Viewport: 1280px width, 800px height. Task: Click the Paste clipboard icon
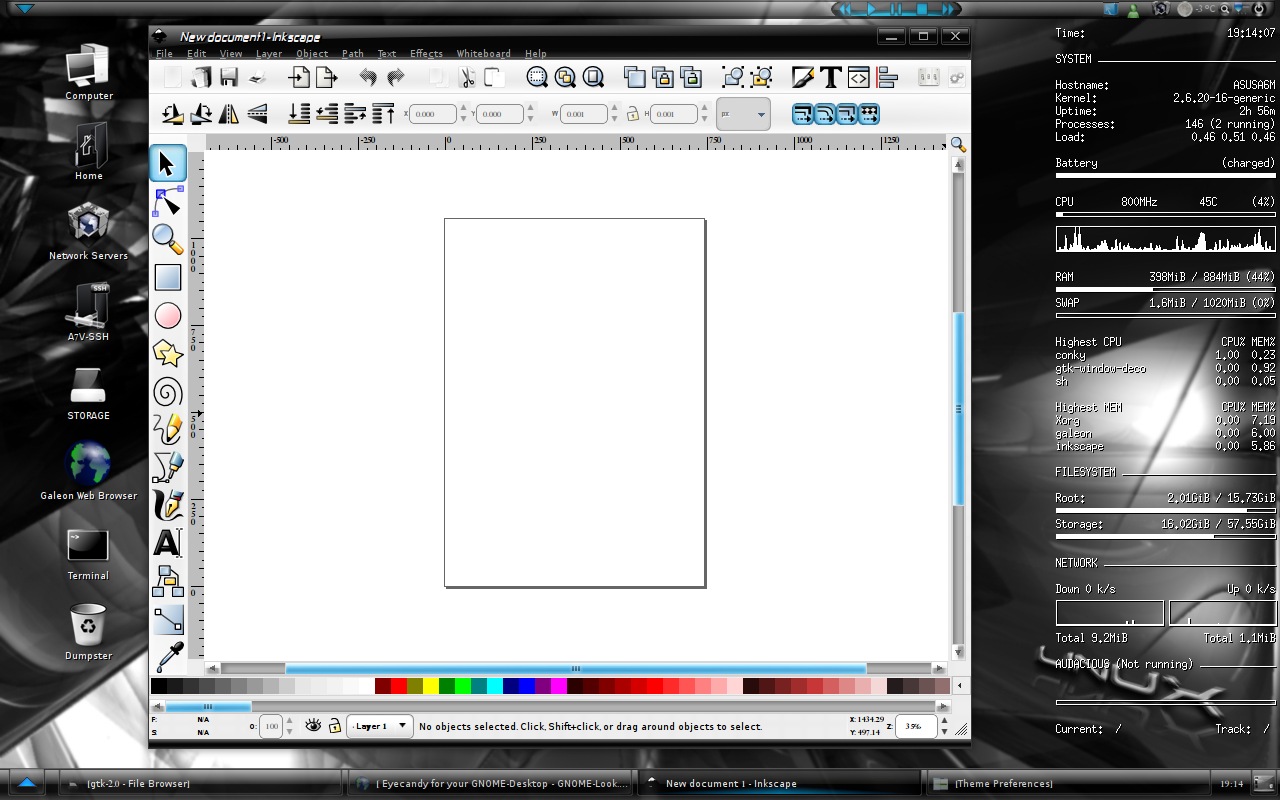point(494,77)
